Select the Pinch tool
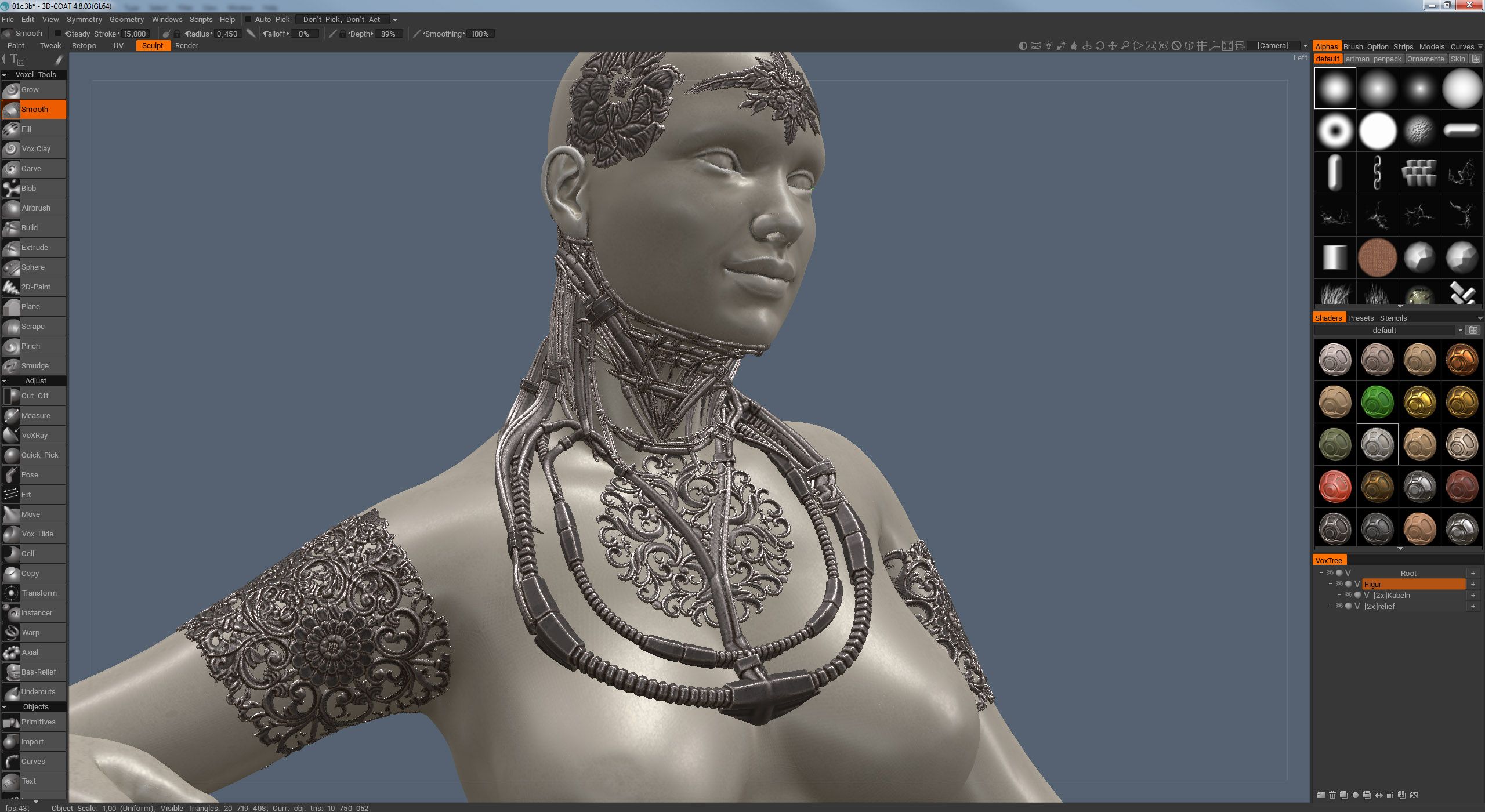The image size is (1485, 812). (x=34, y=346)
